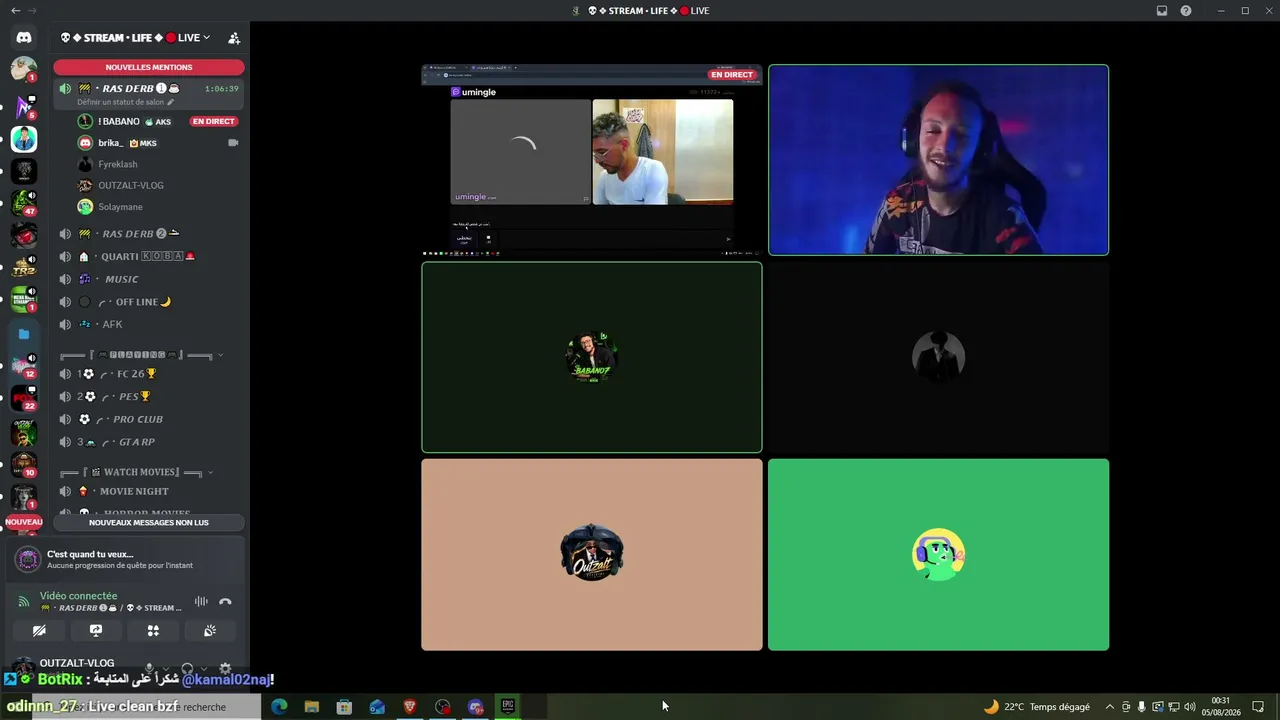This screenshot has height=720, width=1280.
Task: Launch Brave browser from taskbar
Action: tap(410, 707)
